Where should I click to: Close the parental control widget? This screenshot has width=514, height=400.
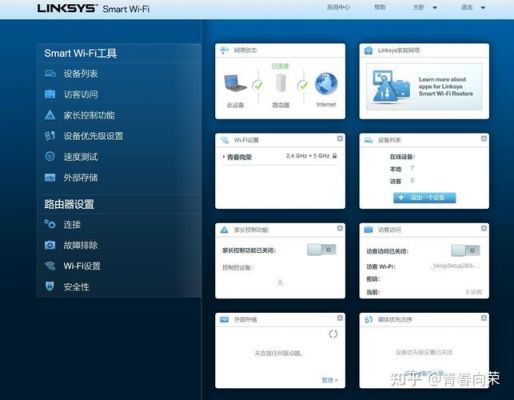(x=340, y=228)
